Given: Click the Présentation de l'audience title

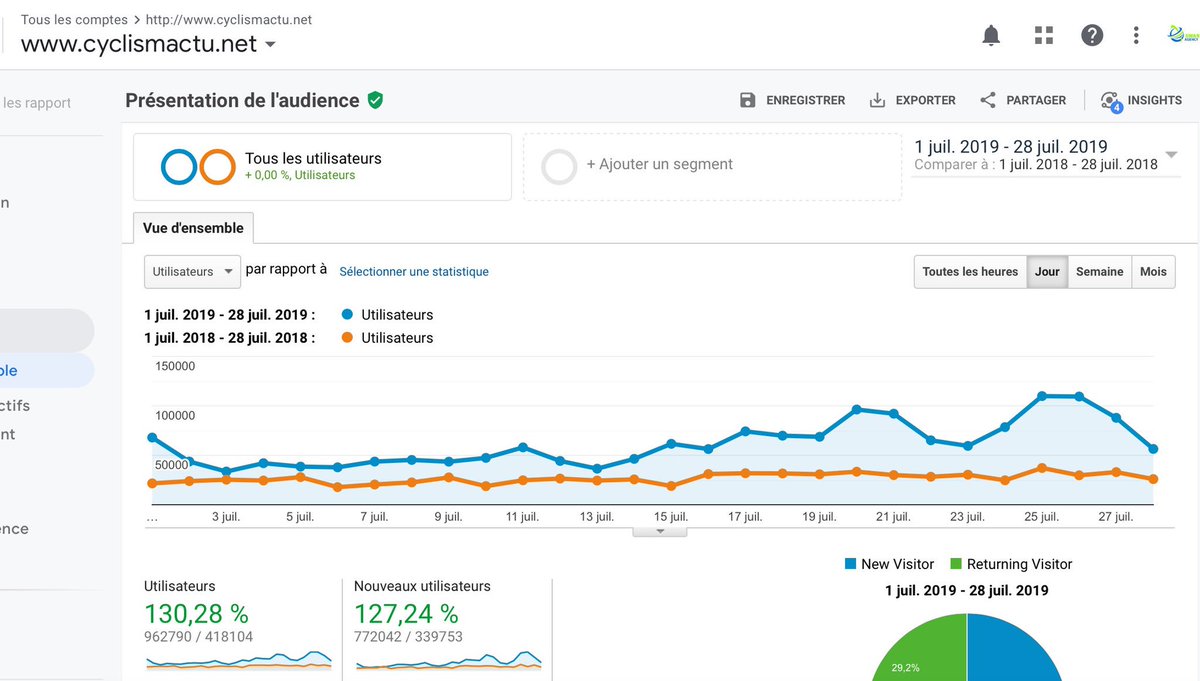Looking at the screenshot, I should click(x=242, y=100).
